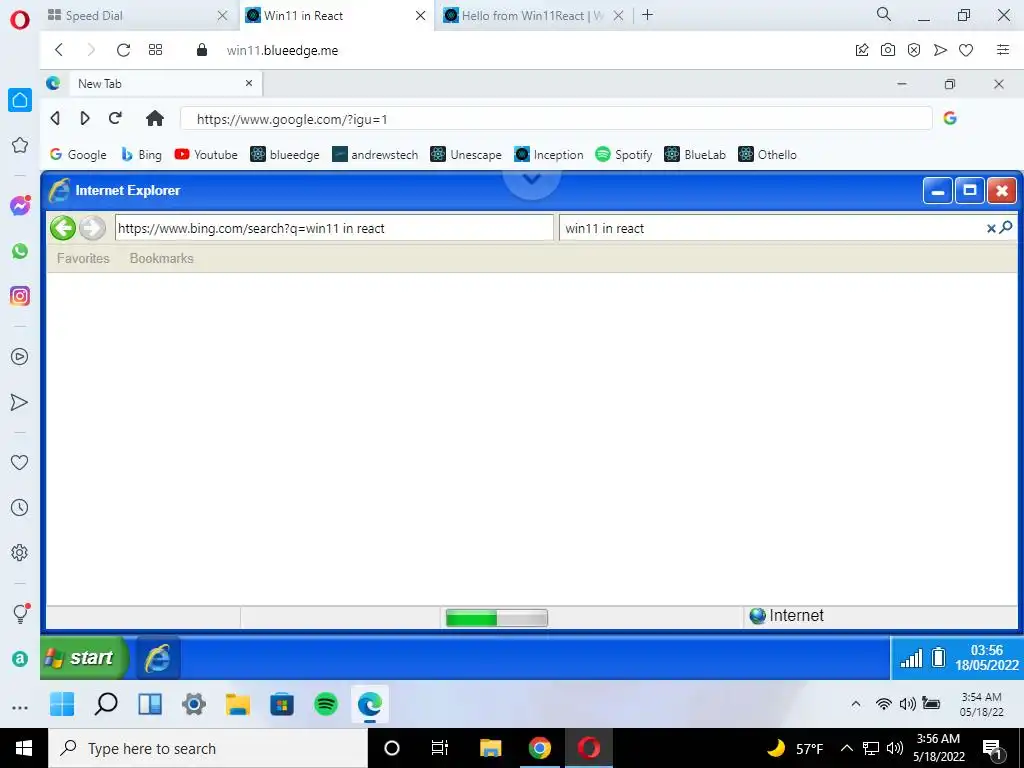Image resolution: width=1024 pixels, height=768 pixels.
Task: Open Player icon in Opera sidebar
Action: click(20, 357)
